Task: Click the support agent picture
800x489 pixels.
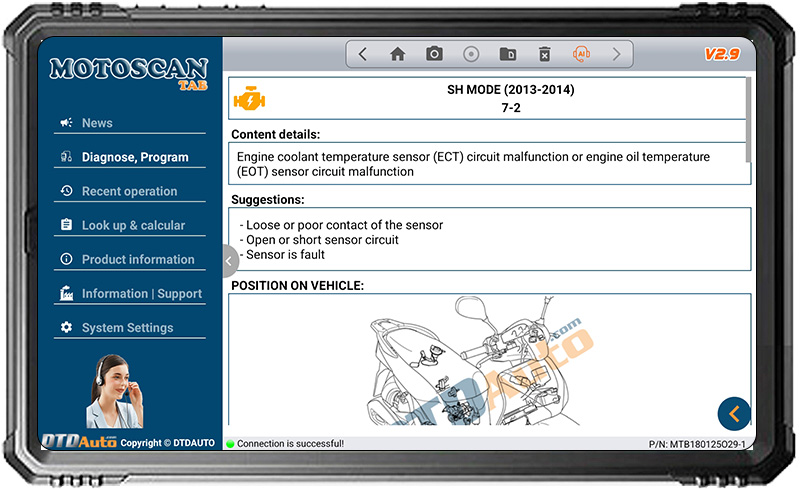Action: click(x=115, y=392)
